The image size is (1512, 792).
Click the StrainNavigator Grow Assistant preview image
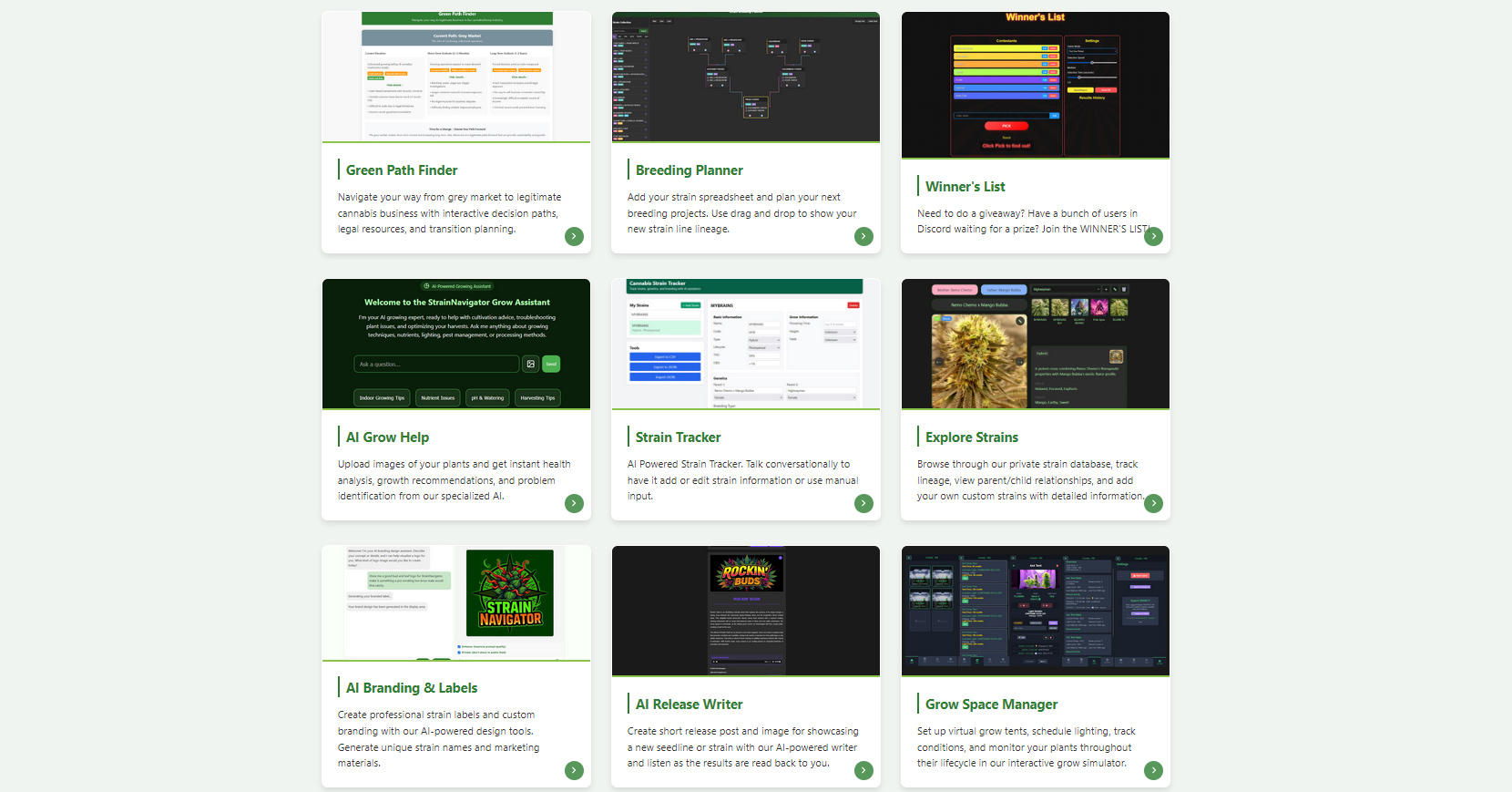coord(455,344)
